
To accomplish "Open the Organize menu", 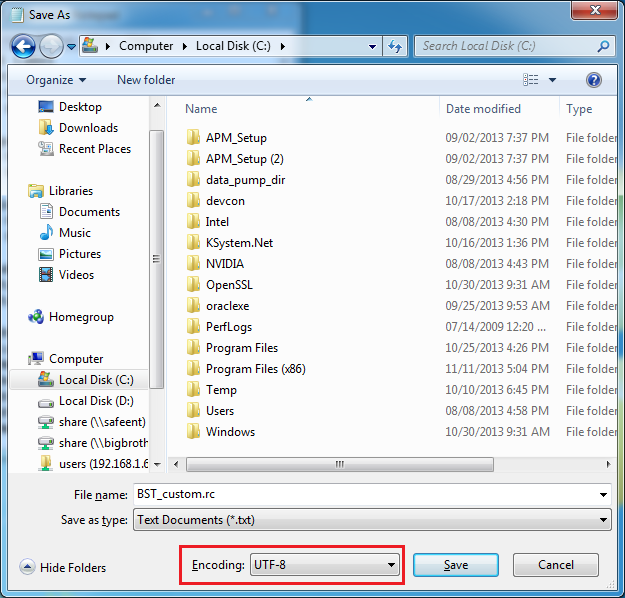I will 56,80.
